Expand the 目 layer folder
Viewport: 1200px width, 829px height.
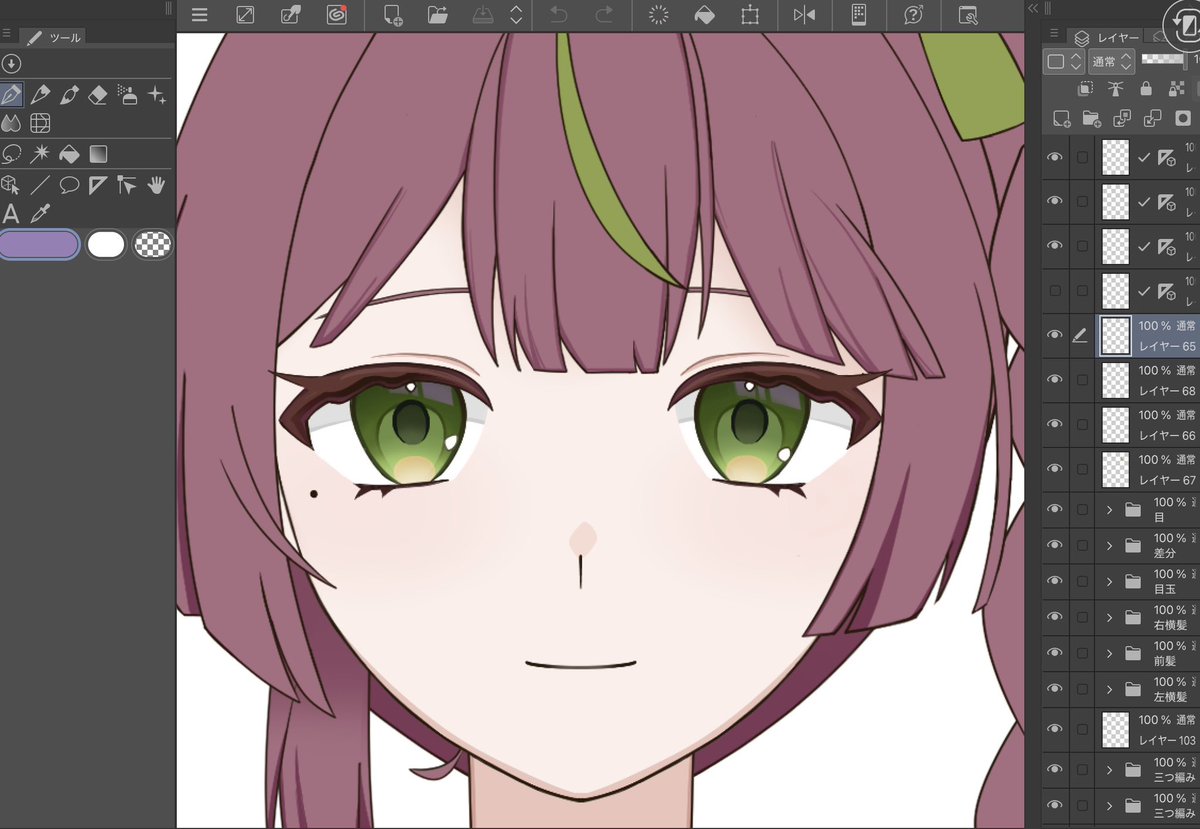click(1109, 509)
